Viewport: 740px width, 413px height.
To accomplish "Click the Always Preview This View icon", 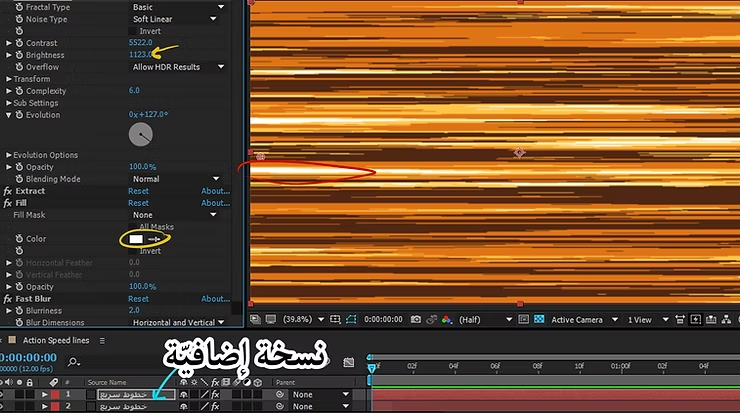I will [x=255, y=320].
